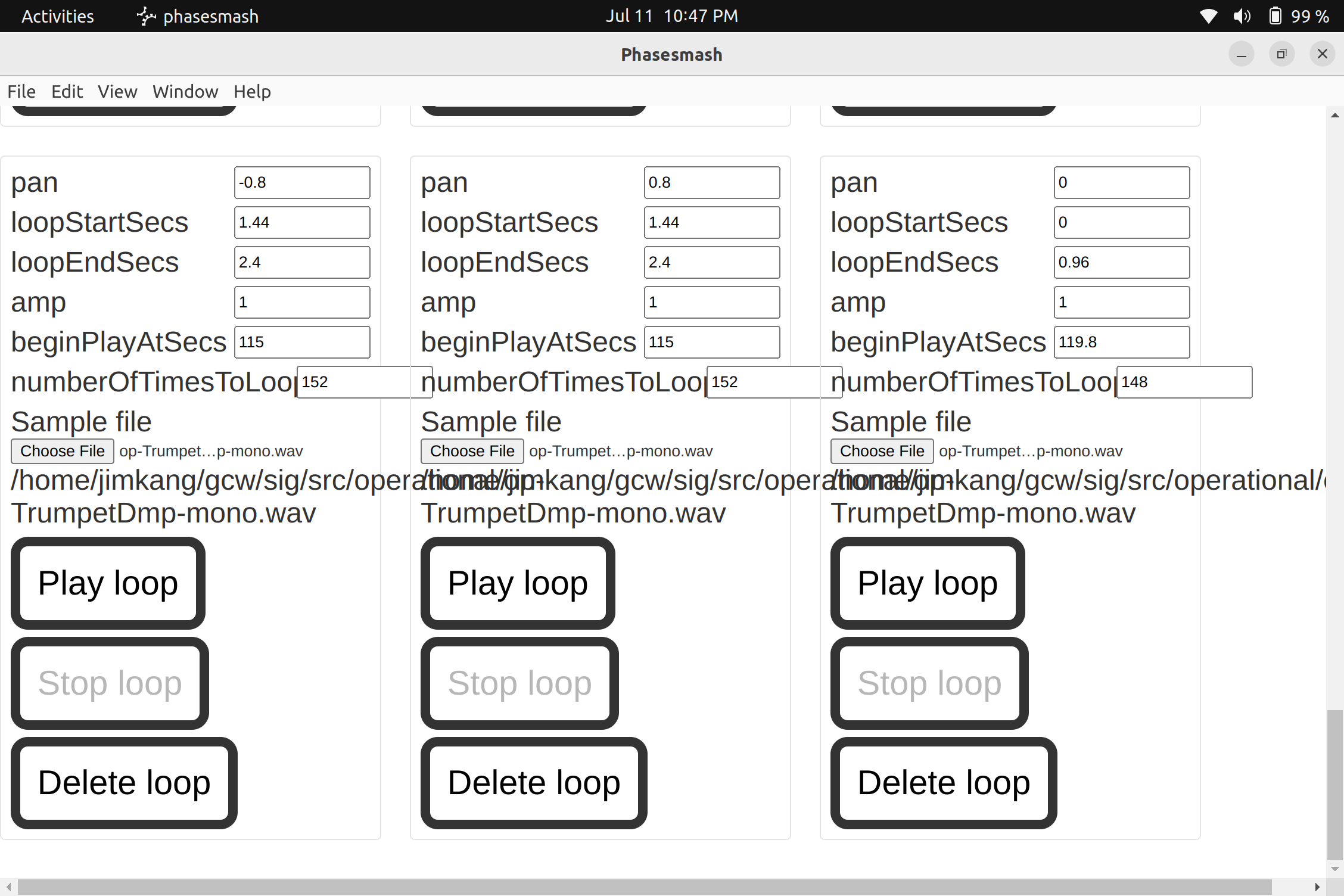Click numberOfTimesToLoop field showing 148
The image size is (1344, 896).
1184,382
